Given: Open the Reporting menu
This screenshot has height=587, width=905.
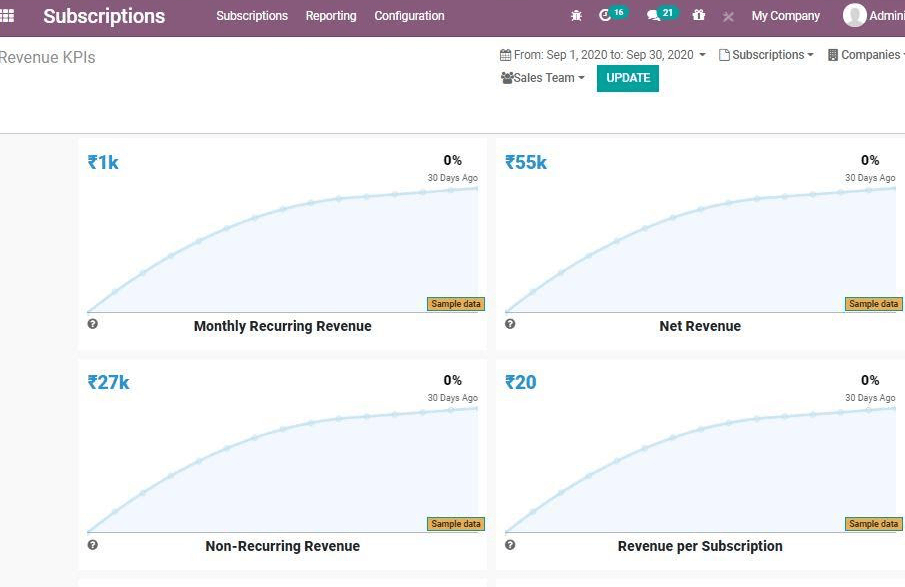Looking at the screenshot, I should [x=331, y=16].
